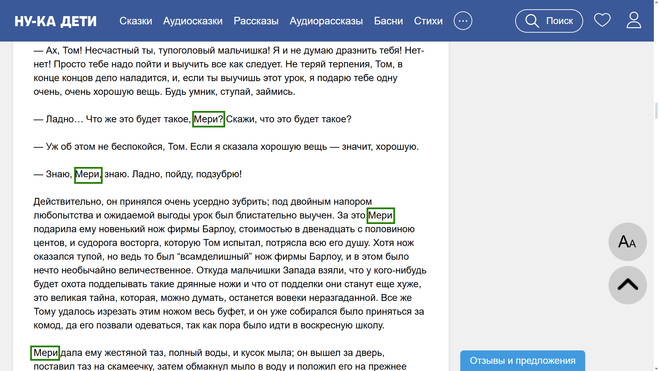Click the highlighted word "Мери?"

[208, 119]
